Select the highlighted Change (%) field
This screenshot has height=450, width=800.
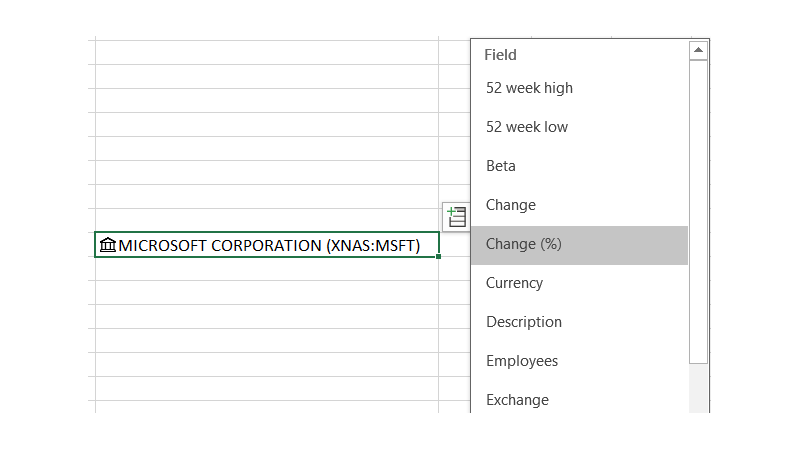[523, 244]
